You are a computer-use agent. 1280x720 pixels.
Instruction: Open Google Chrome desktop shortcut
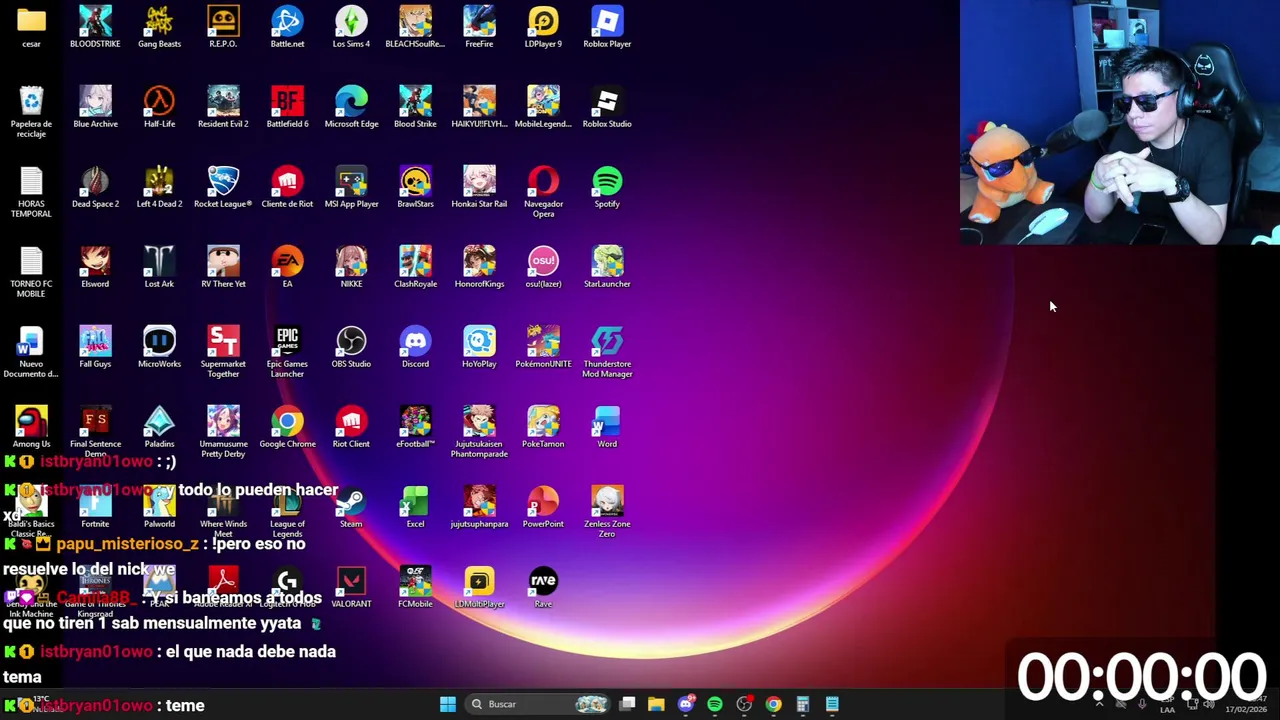[x=287, y=427]
